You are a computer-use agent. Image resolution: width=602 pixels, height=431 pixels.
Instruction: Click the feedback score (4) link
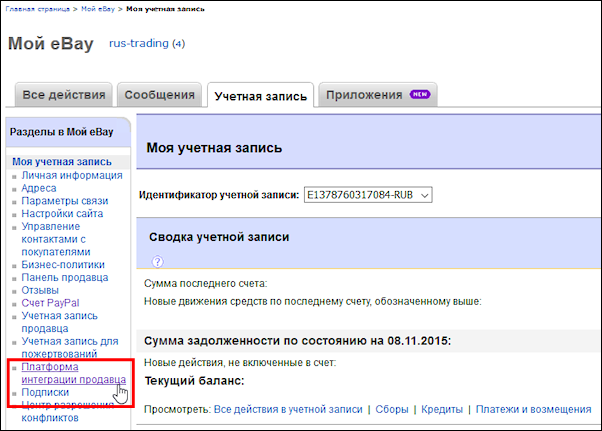click(x=178, y=44)
